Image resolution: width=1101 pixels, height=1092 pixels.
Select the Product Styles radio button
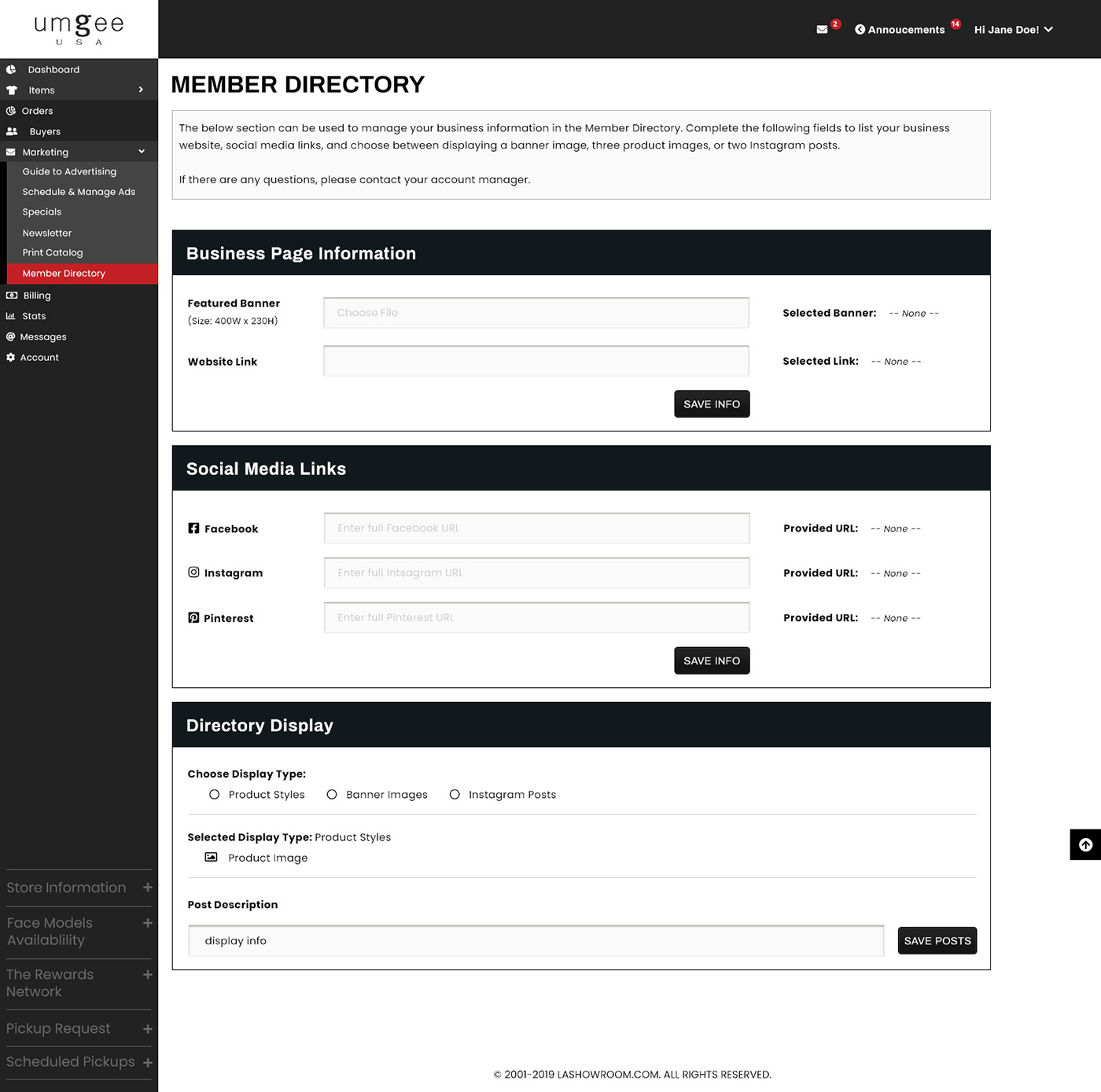pyautogui.click(x=215, y=795)
